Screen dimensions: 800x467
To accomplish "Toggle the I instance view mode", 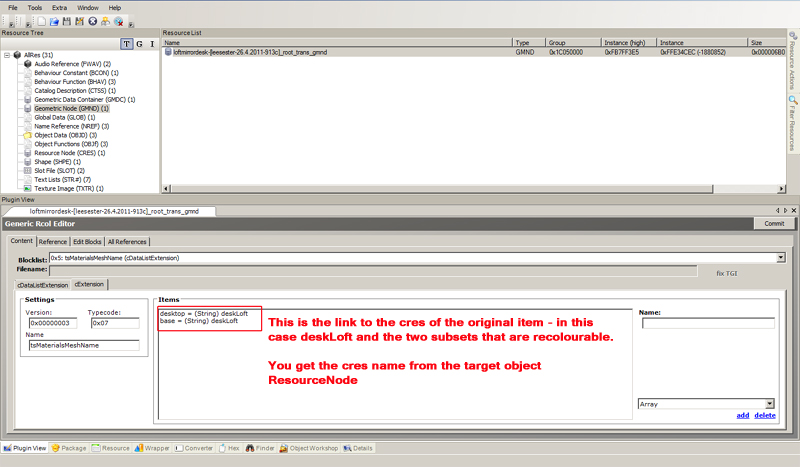I will pyautogui.click(x=151, y=44).
